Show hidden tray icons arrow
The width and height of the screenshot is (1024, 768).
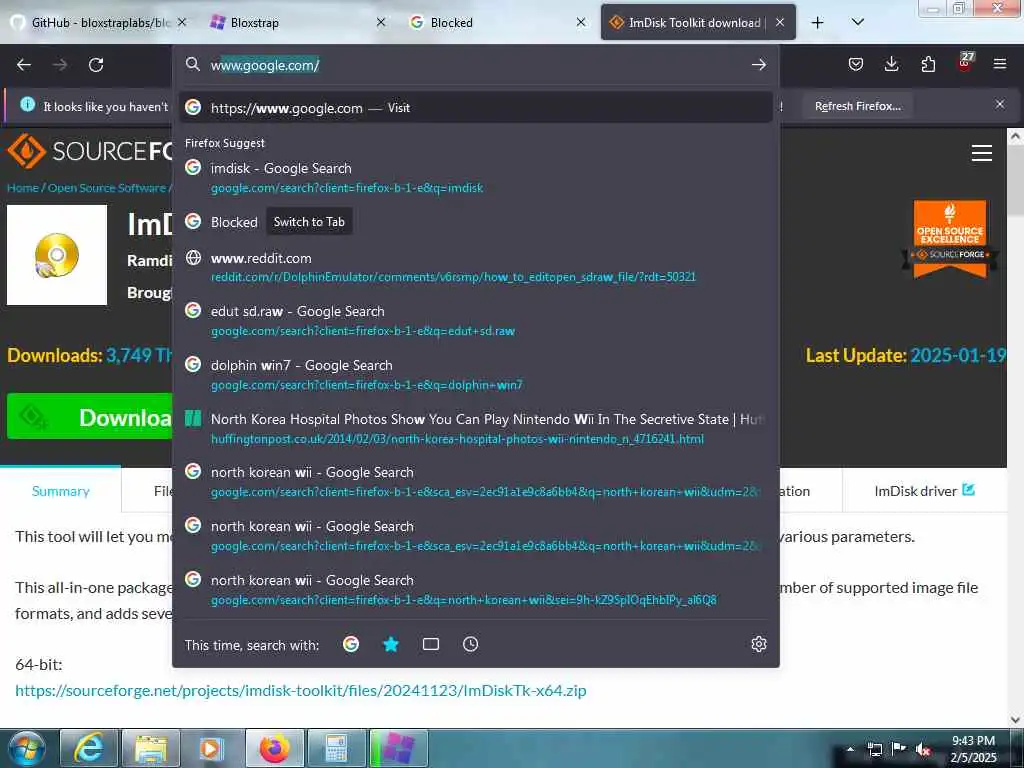click(x=850, y=749)
